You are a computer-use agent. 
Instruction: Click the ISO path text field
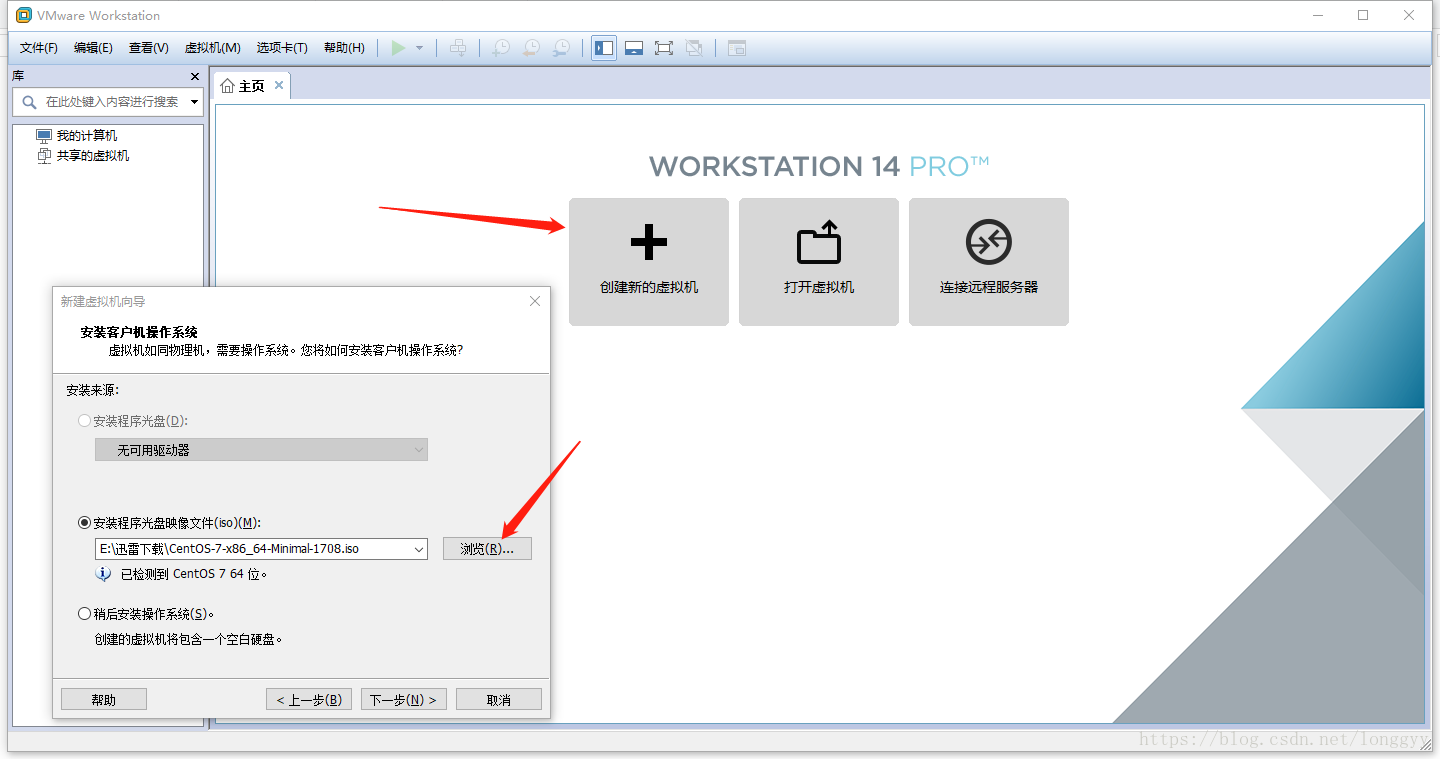[253, 549]
